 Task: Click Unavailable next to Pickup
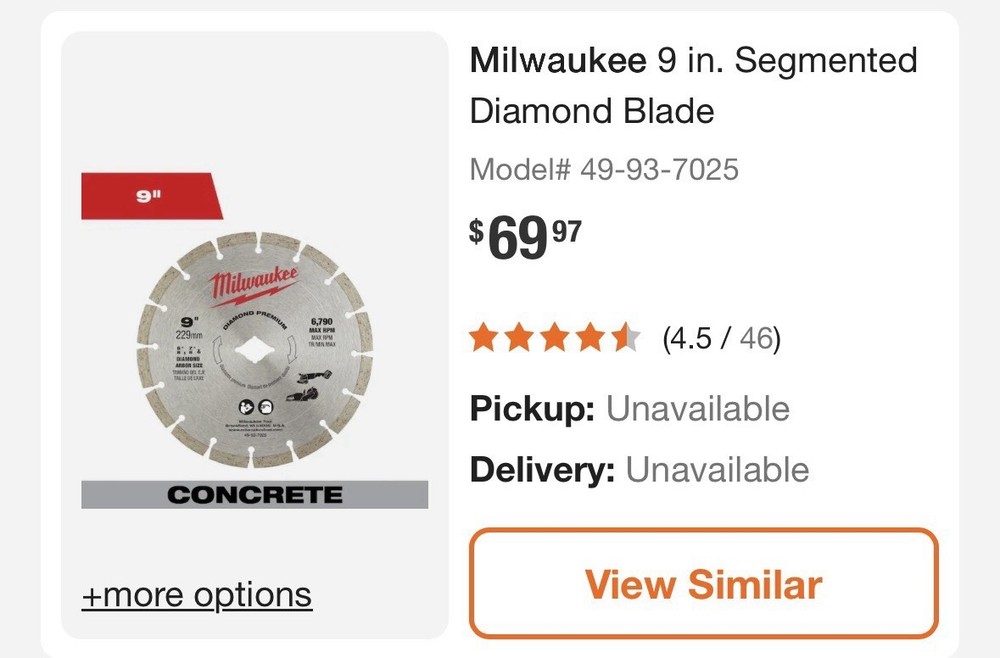click(701, 409)
